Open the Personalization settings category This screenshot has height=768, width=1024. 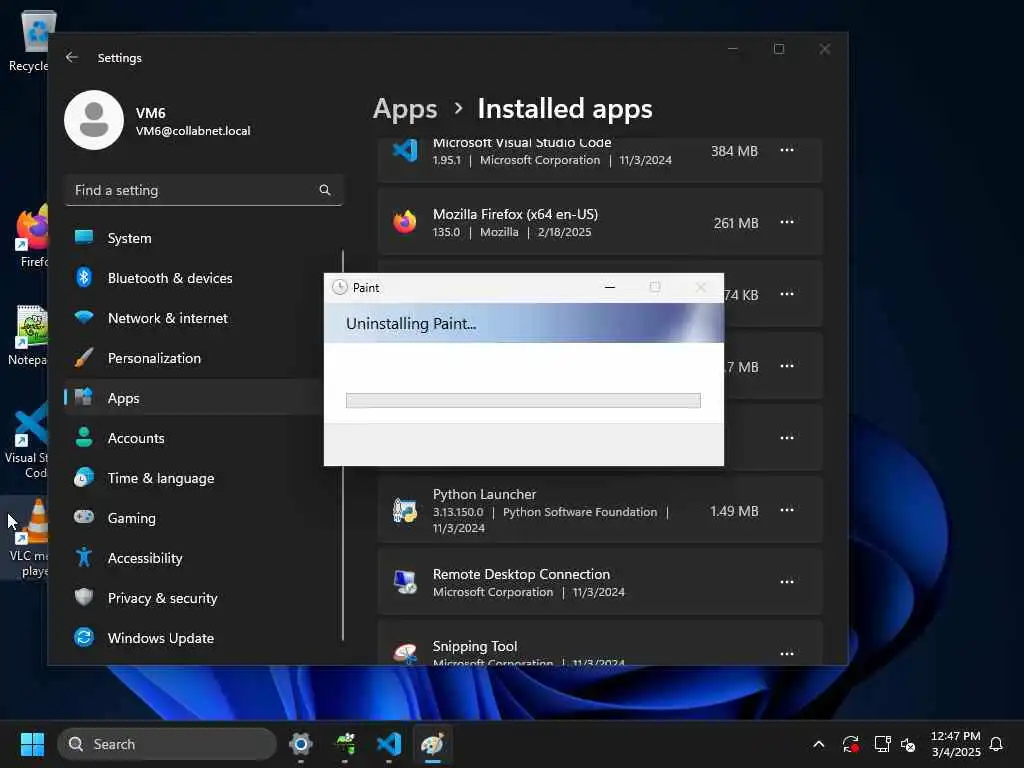click(204, 358)
